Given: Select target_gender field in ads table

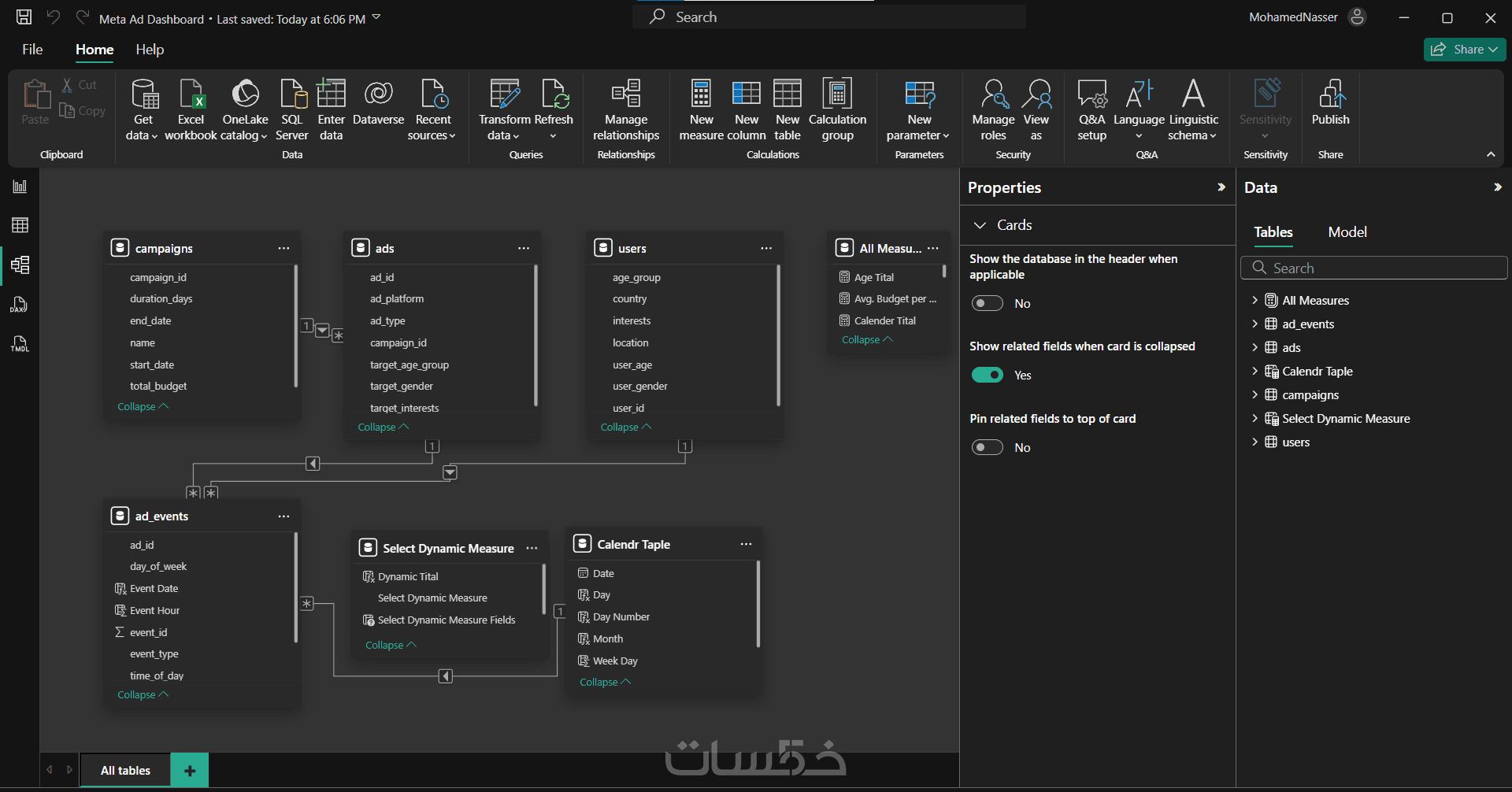Looking at the screenshot, I should 402,387.
